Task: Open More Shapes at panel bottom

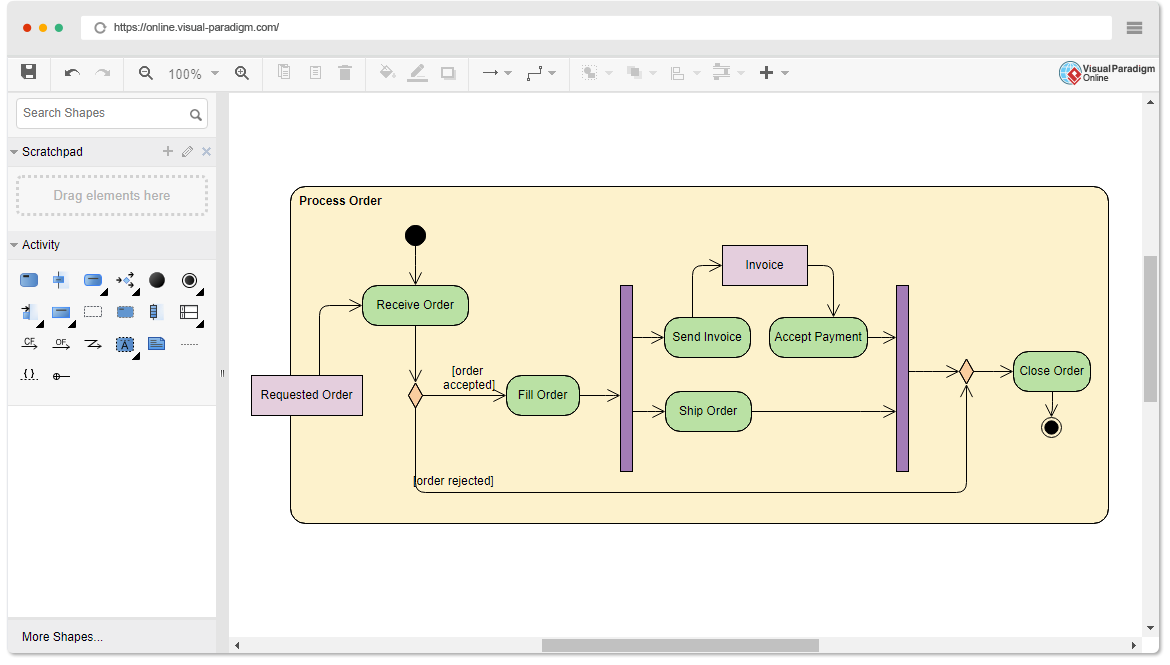Action: tap(63, 637)
